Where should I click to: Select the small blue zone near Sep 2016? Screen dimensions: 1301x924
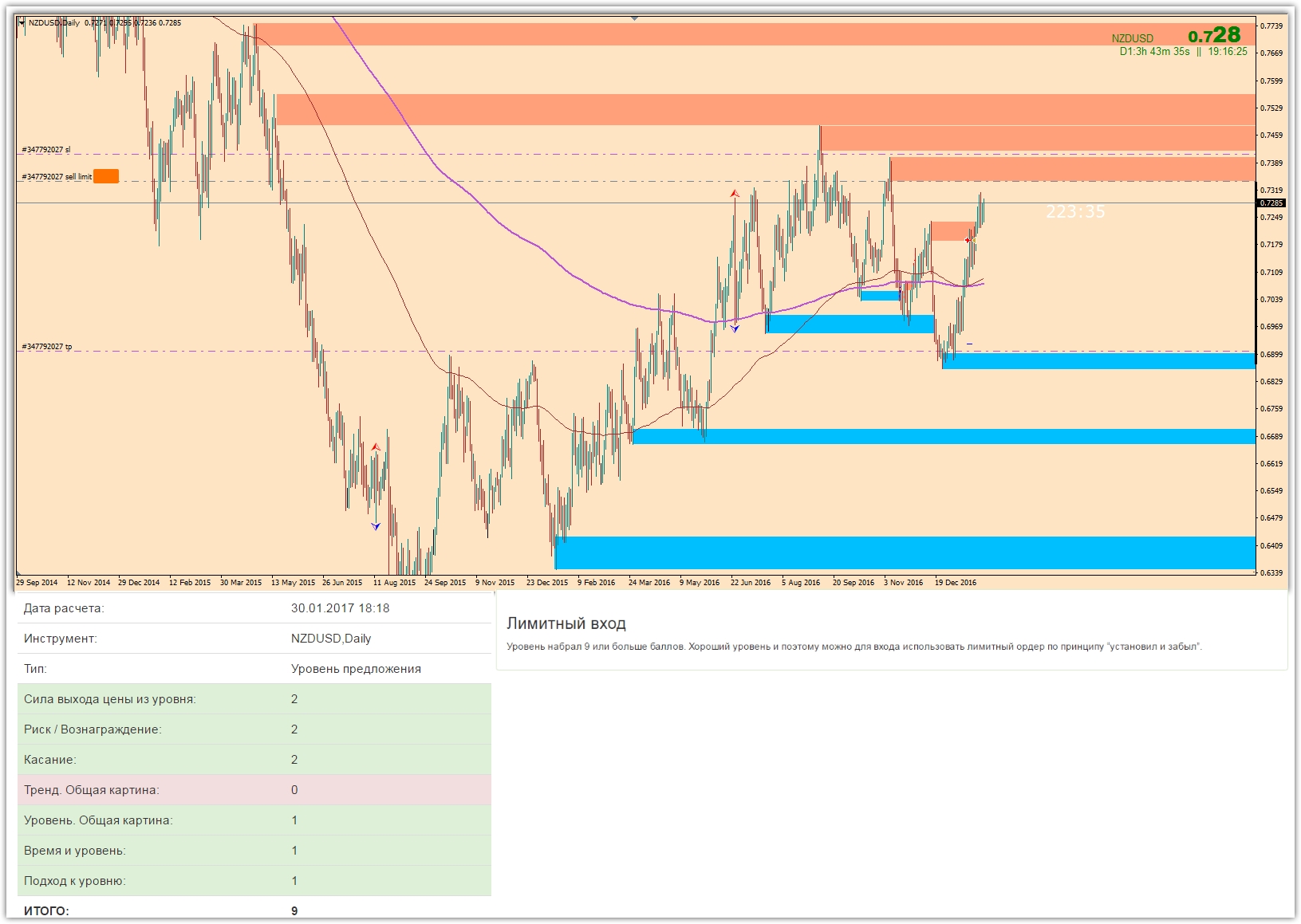(880, 296)
